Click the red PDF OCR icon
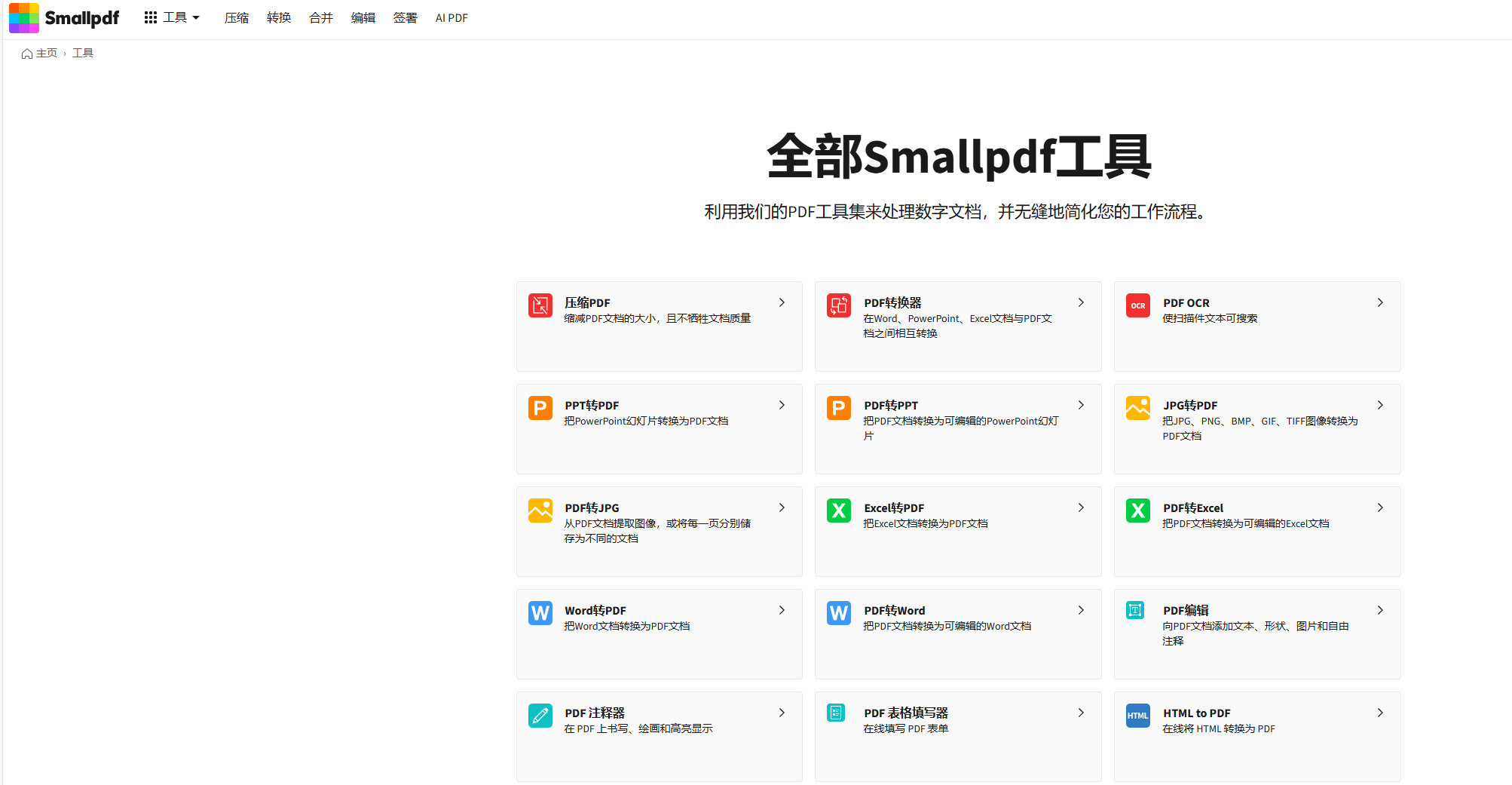This screenshot has width=1512, height=785. coord(1137,305)
